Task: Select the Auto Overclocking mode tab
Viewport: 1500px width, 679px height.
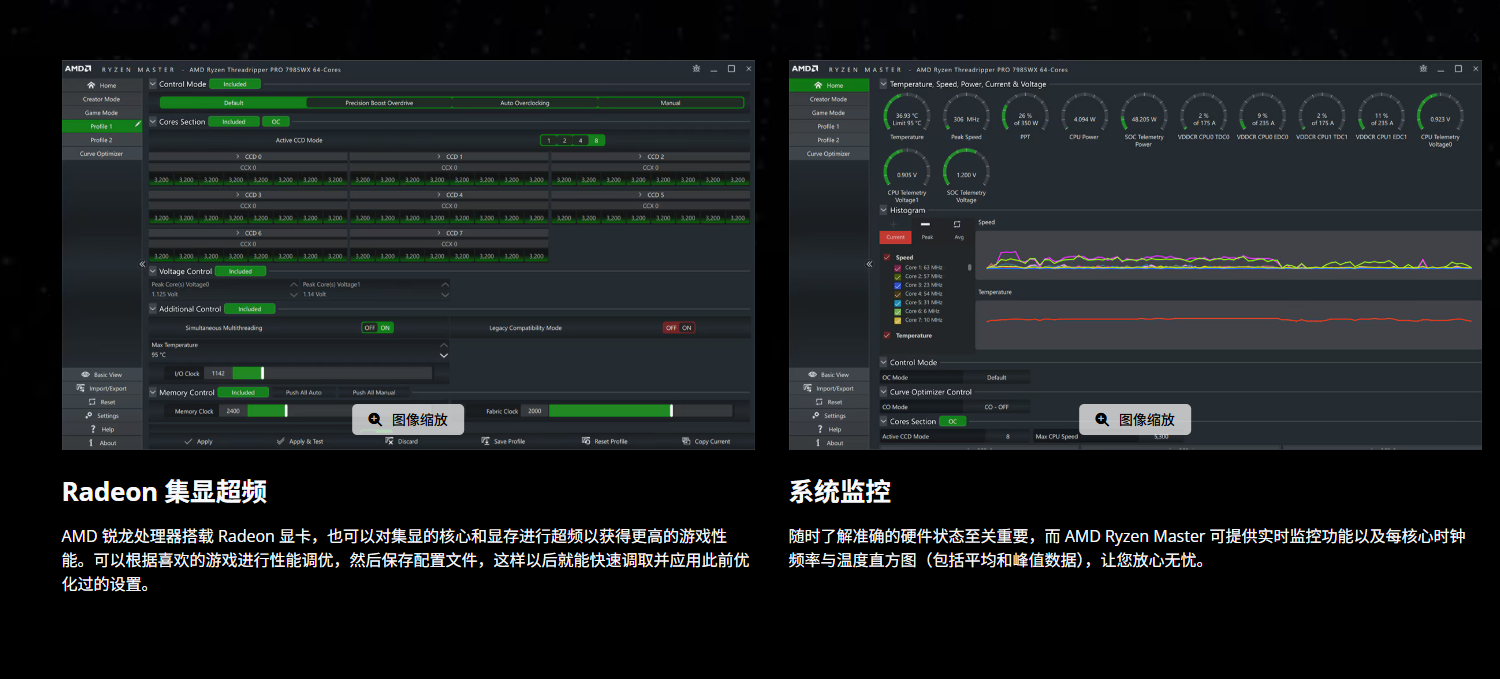Action: (525, 103)
